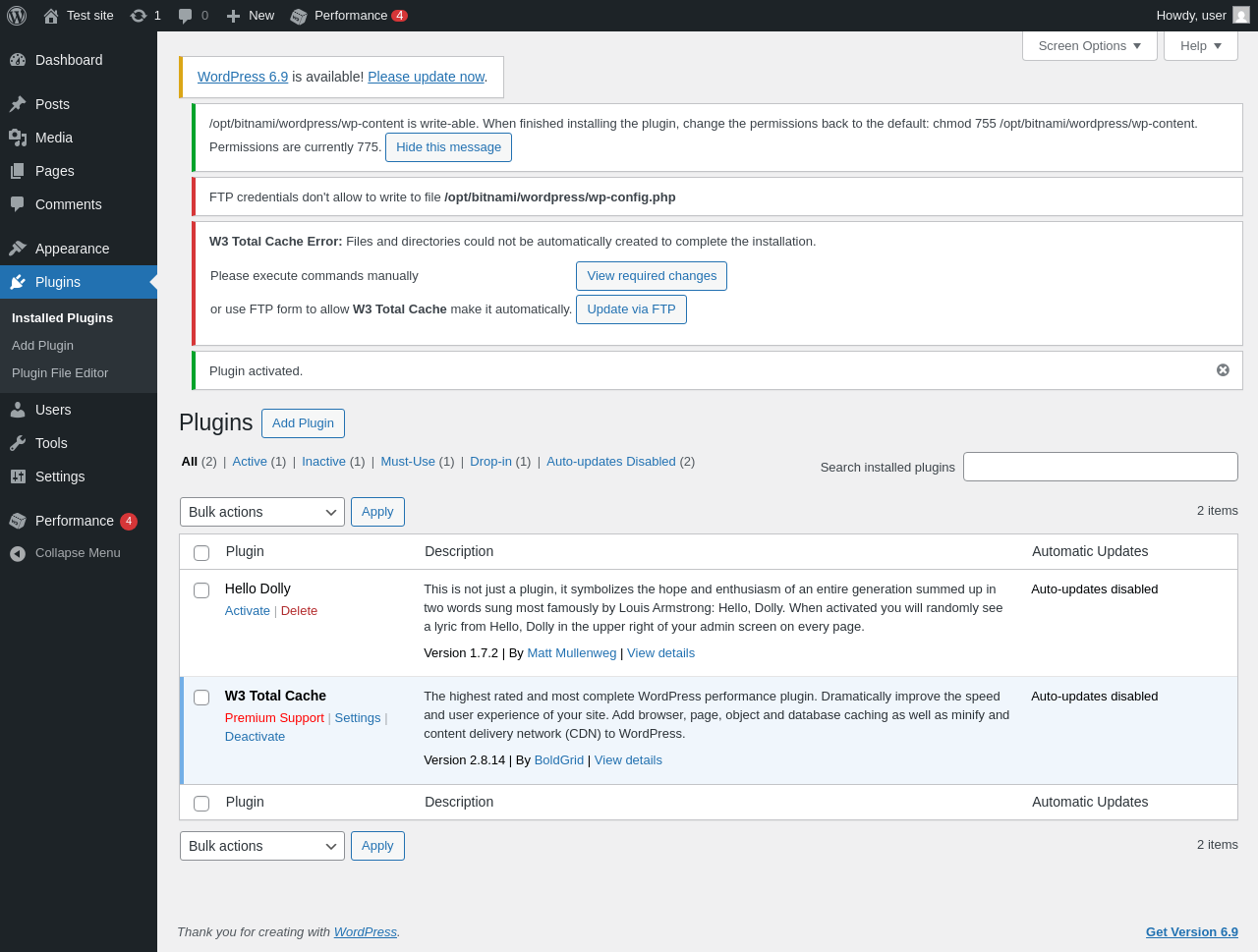Delete the Hello Dolly plugin
The height and width of the screenshot is (952, 1258).
point(299,611)
